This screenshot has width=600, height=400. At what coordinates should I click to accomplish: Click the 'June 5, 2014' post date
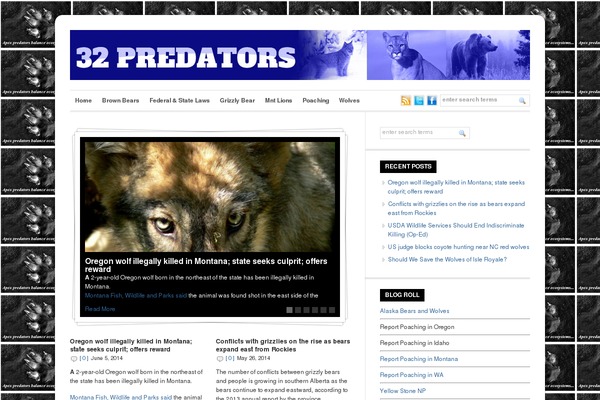(107, 358)
